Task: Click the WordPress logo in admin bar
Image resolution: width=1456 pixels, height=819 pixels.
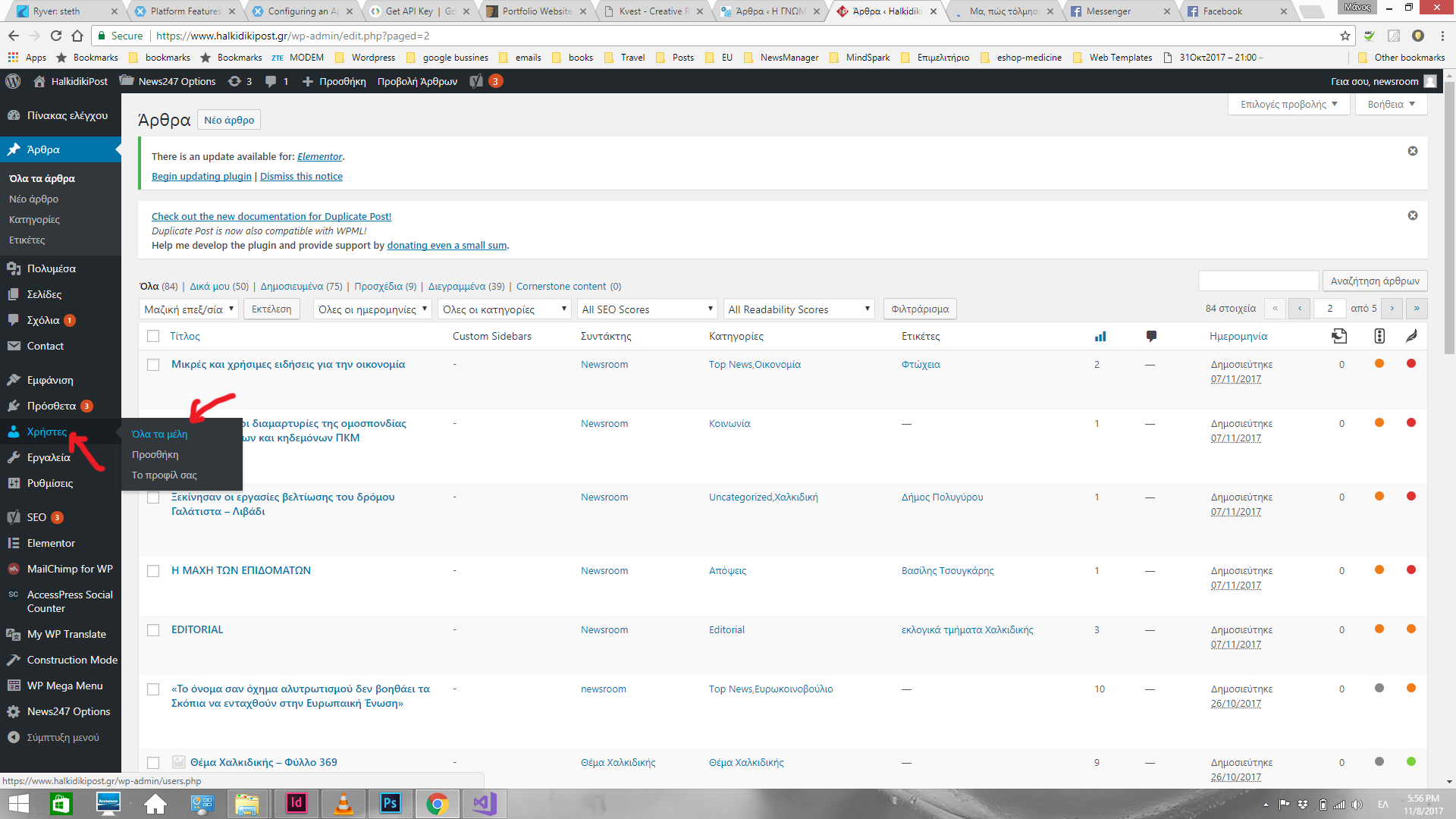Action: pyautogui.click(x=13, y=81)
